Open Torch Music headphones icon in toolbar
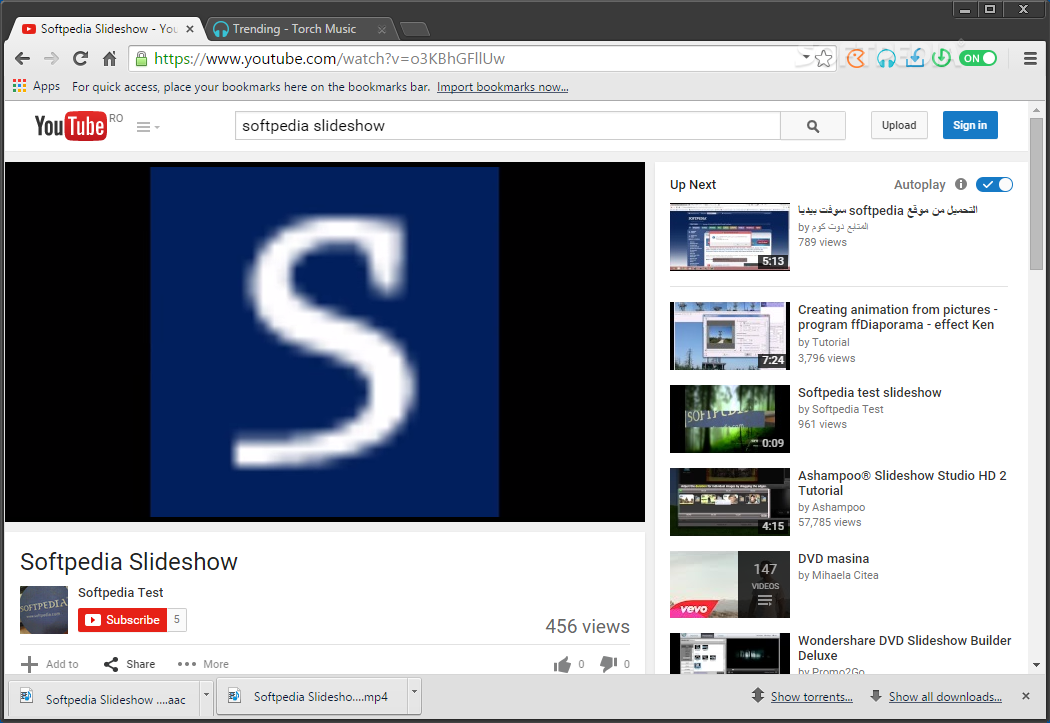This screenshot has width=1050, height=723. click(886, 59)
